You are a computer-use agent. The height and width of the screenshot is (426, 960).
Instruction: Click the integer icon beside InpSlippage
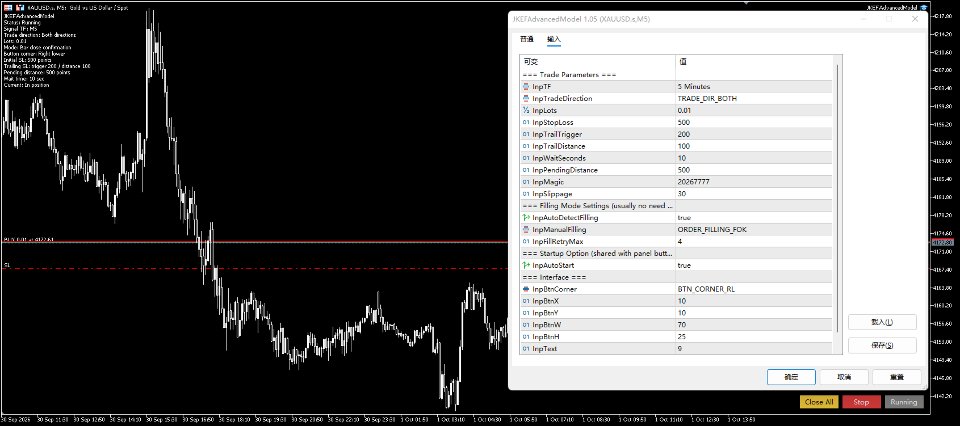[526, 194]
